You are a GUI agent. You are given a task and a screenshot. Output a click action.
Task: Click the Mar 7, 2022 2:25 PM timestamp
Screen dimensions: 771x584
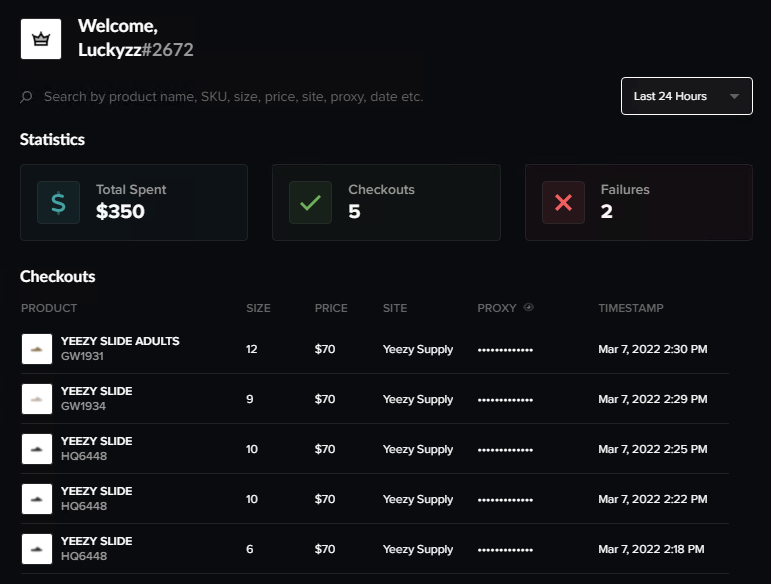652,449
